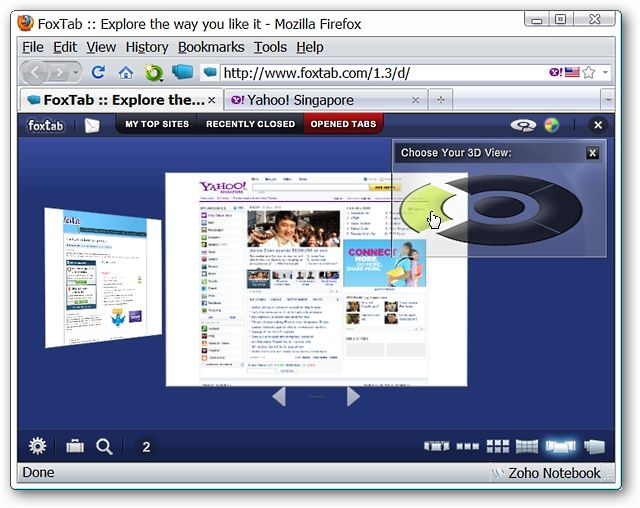The width and height of the screenshot is (640, 508).
Task: Select the grid layout view icon
Action: pos(498,446)
